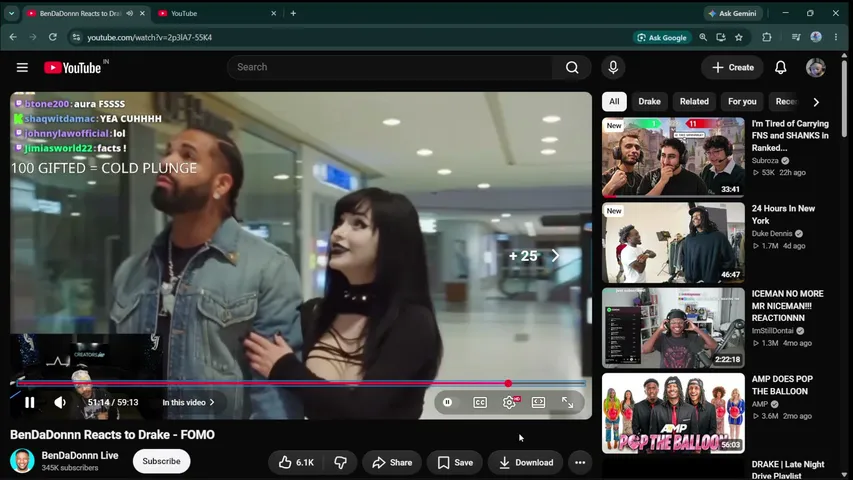853x480 pixels.
Task: Open ICEMAN NO MORE MR NICEMAN video title
Action: (787, 306)
